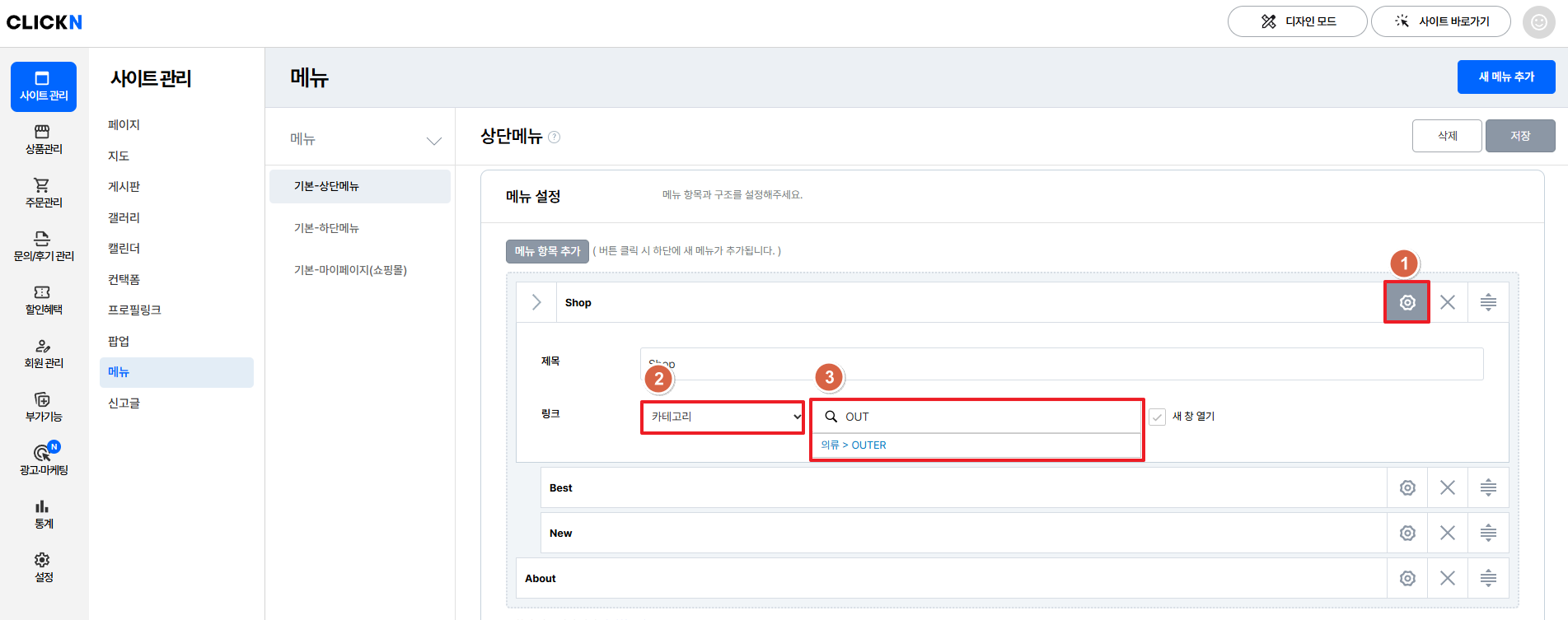
Task: Open settings gear for the About item
Action: click(1407, 578)
